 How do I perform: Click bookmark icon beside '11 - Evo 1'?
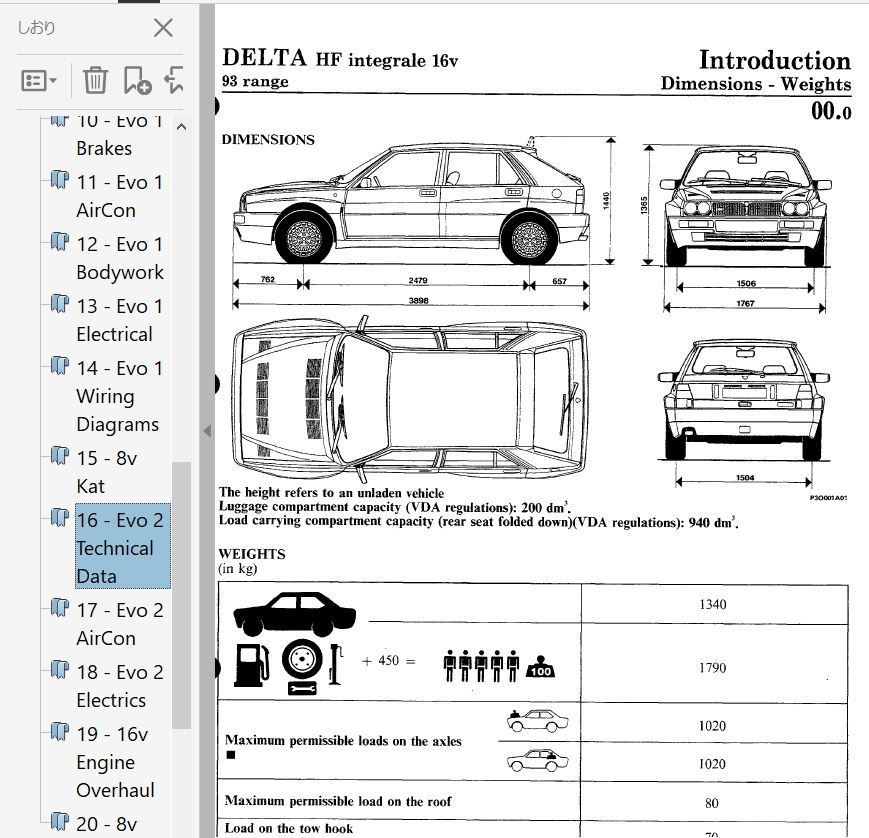60,180
